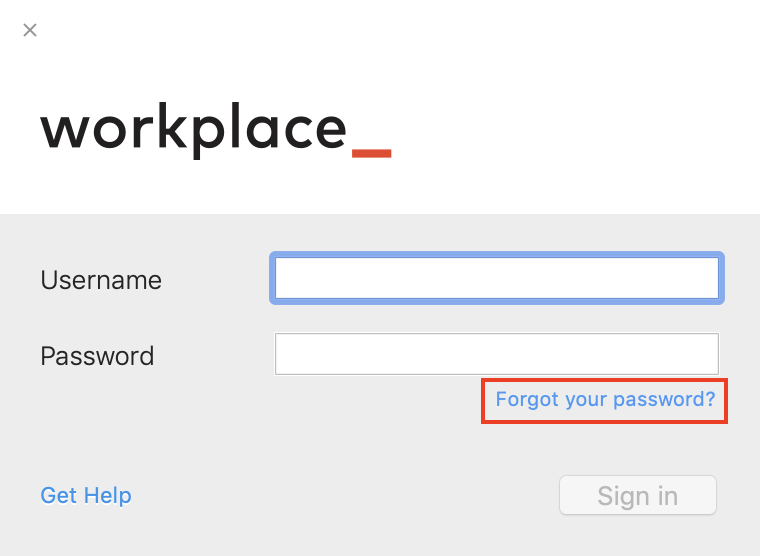The width and height of the screenshot is (760, 556).
Task: Click the letter 'w' of the workplace logo
Action: coord(63,131)
